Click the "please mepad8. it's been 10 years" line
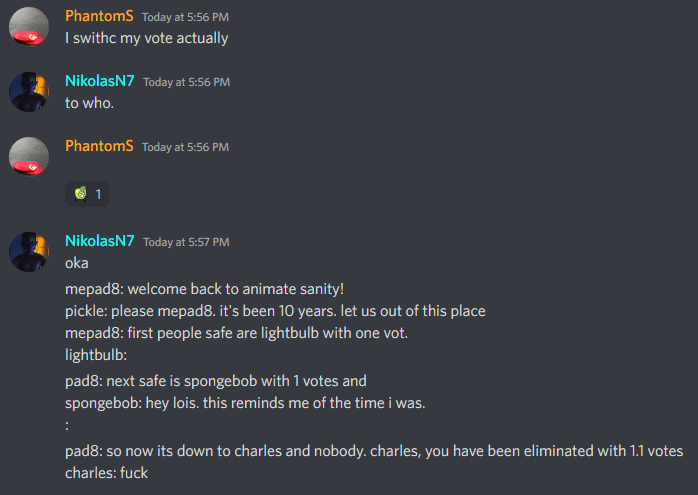This screenshot has height=495, width=698. pos(275,311)
